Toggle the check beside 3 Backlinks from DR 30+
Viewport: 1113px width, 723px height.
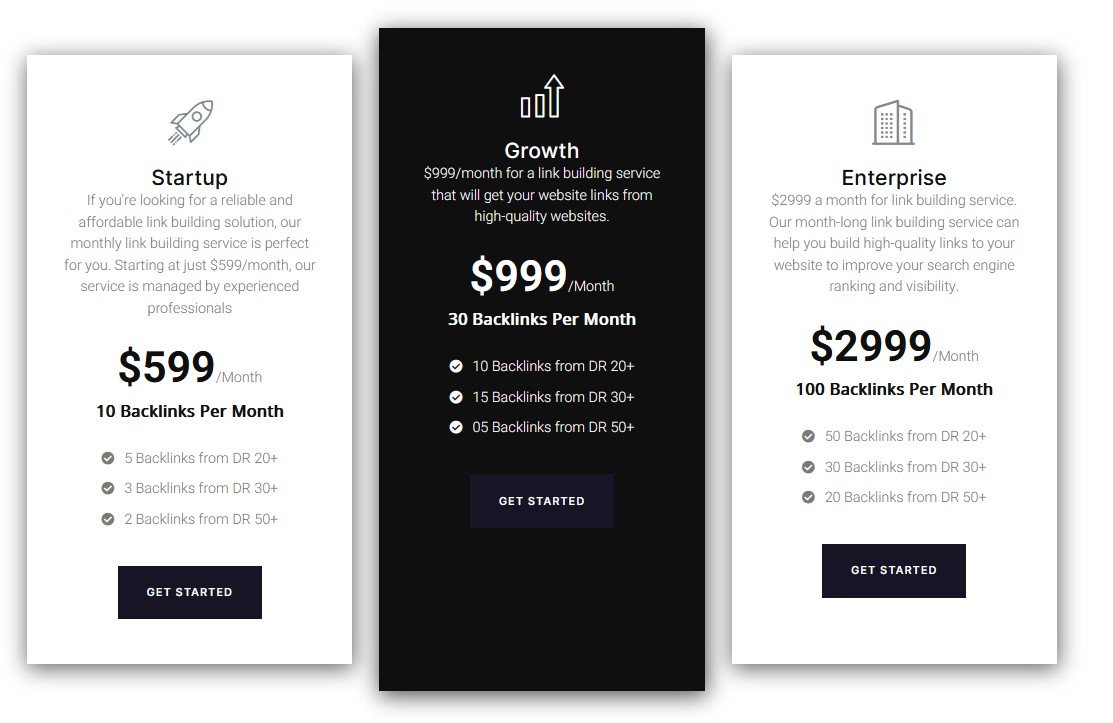coord(107,488)
